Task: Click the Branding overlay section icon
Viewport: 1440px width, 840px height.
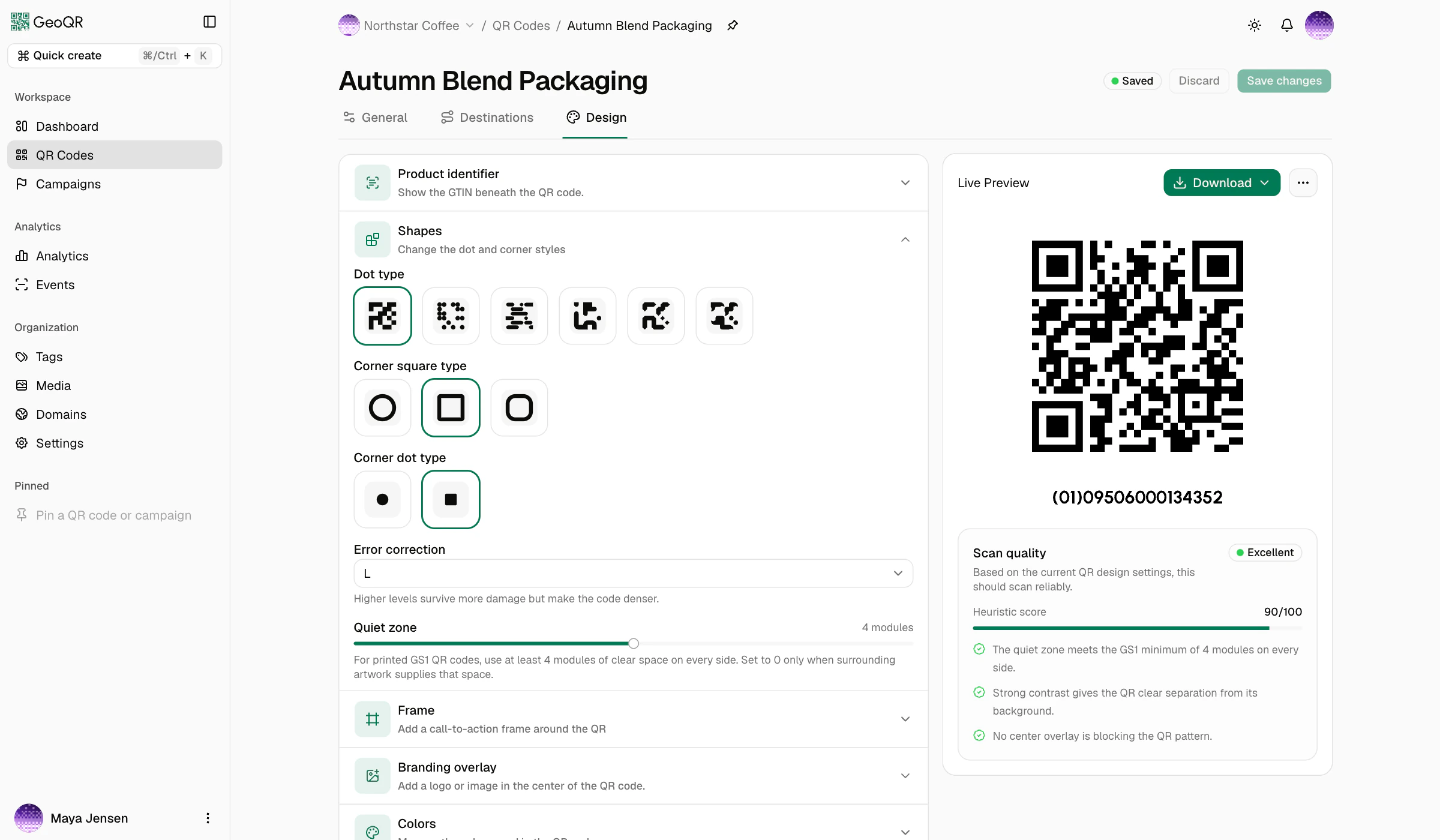Action: click(x=372, y=776)
